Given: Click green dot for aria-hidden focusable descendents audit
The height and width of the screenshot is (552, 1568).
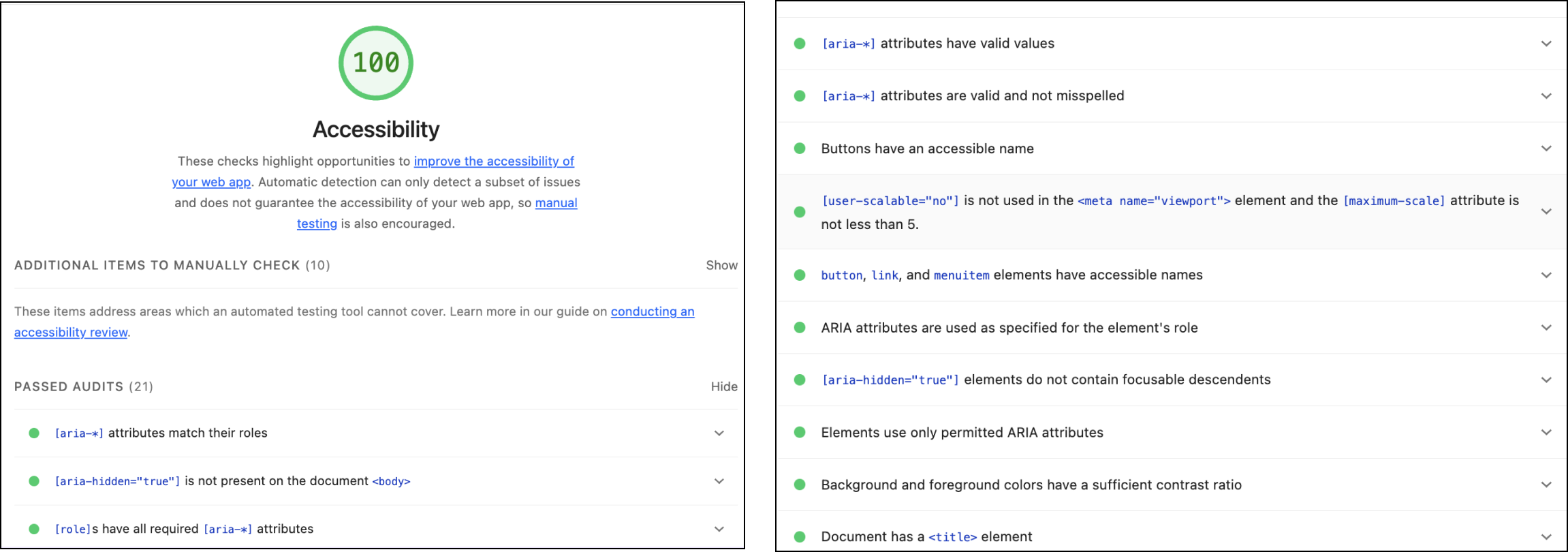Looking at the screenshot, I should pos(800,380).
